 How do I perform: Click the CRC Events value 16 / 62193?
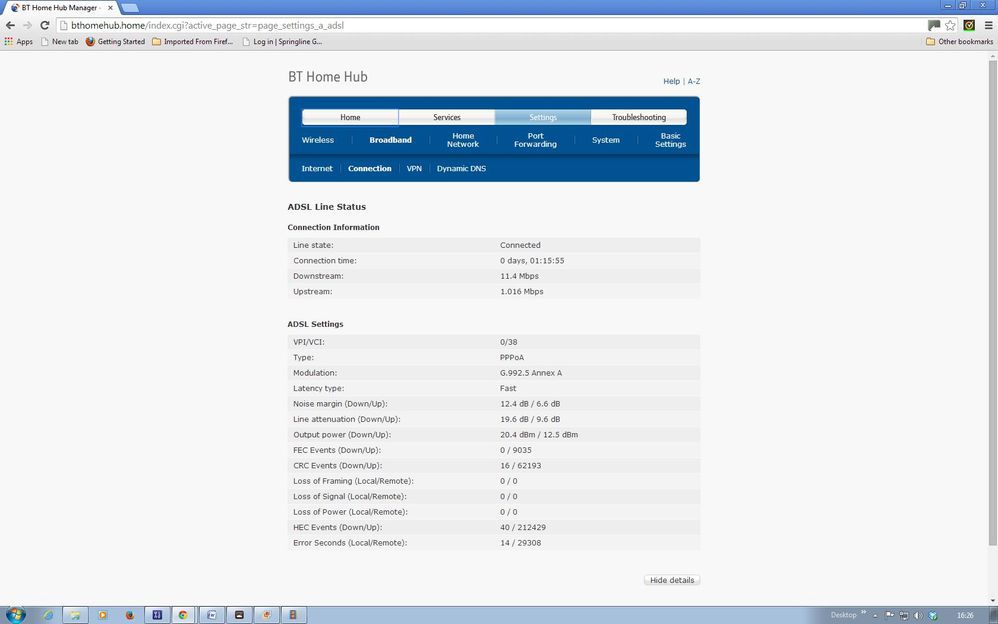click(x=521, y=465)
